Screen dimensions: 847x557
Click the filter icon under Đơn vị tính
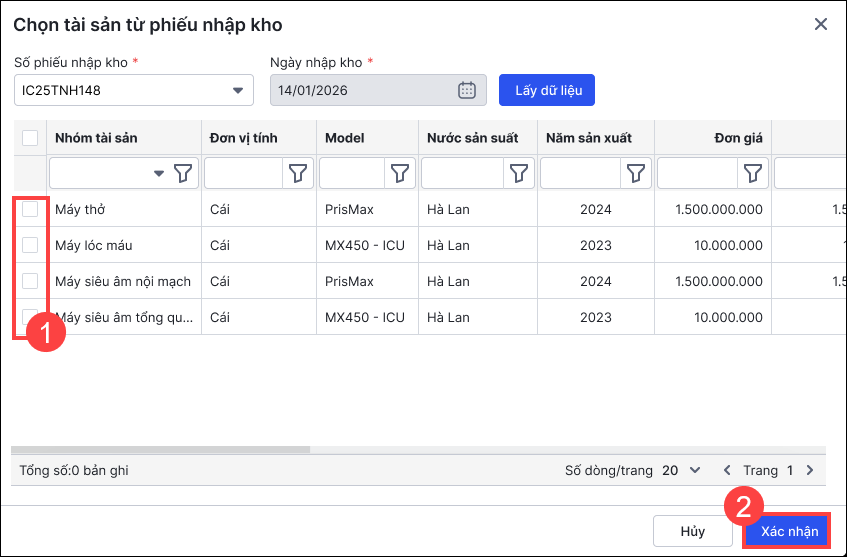pyautogui.click(x=298, y=174)
